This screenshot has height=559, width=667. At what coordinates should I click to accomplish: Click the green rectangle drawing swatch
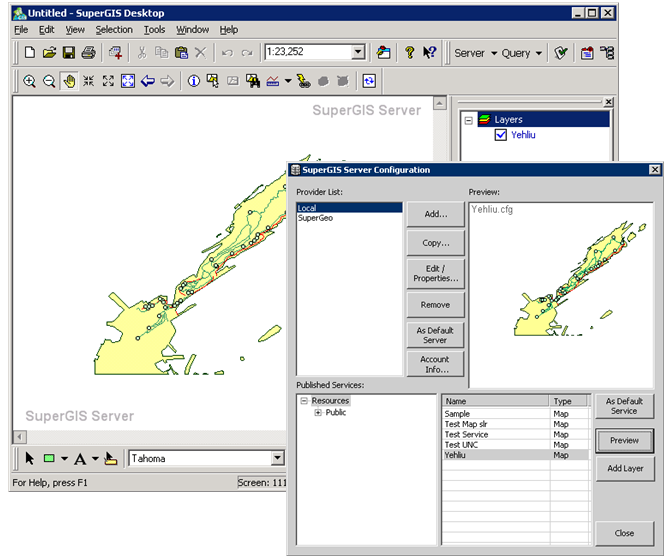[x=47, y=459]
